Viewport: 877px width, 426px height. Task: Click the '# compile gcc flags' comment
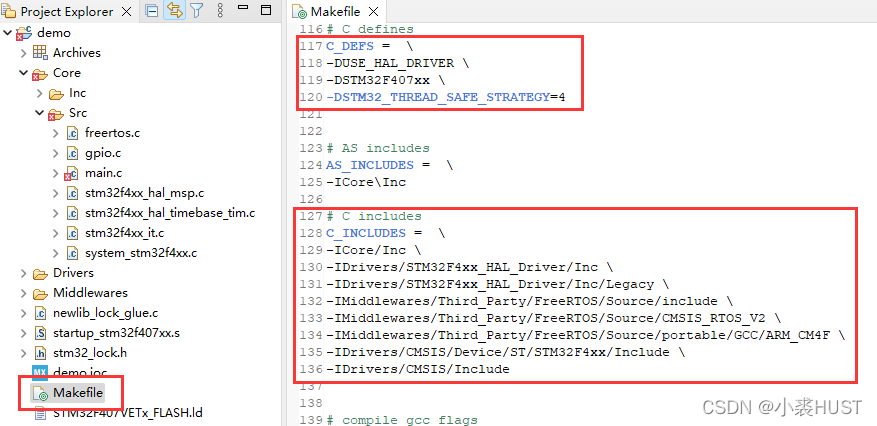pyautogui.click(x=402, y=420)
